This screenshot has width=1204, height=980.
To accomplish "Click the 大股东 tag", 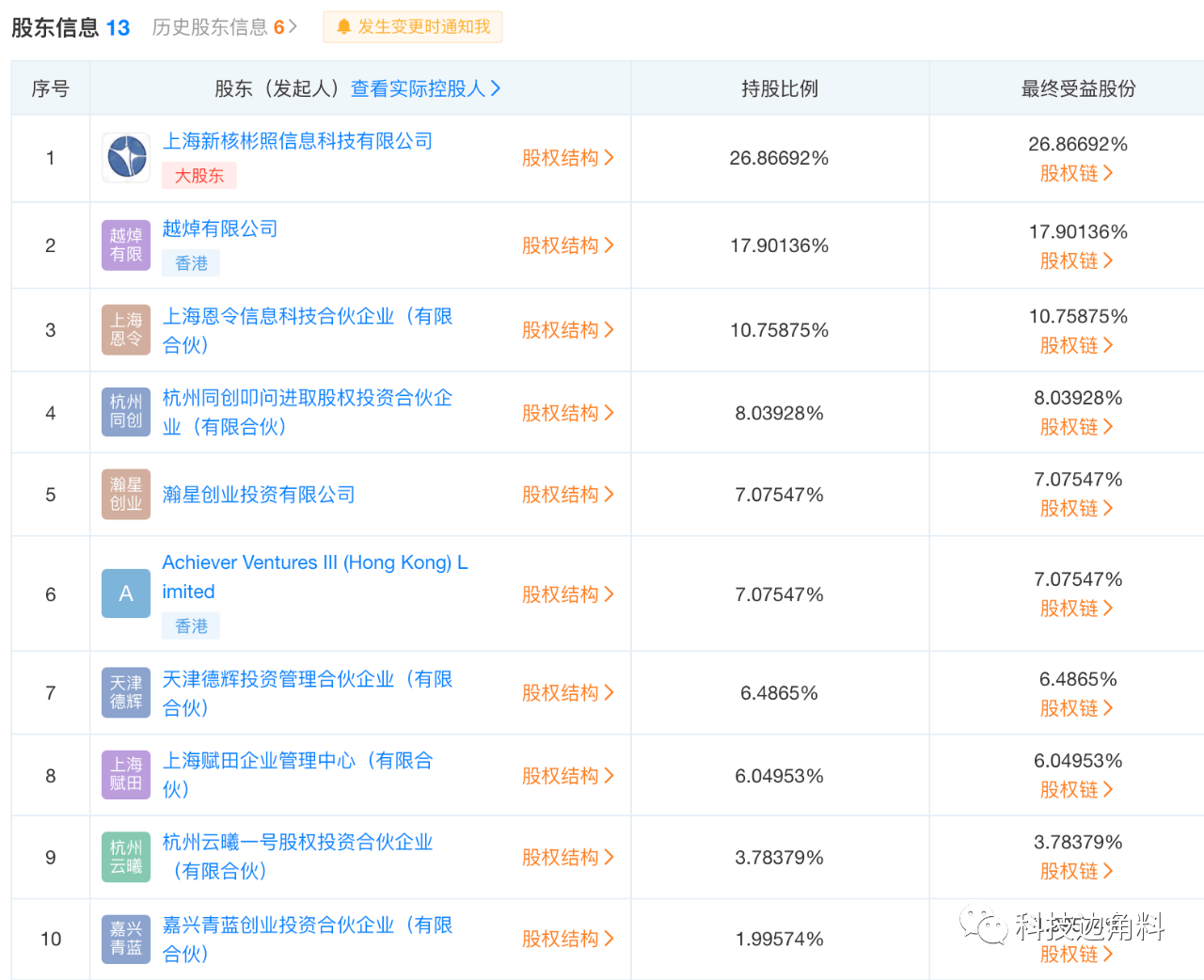I will 199,176.
